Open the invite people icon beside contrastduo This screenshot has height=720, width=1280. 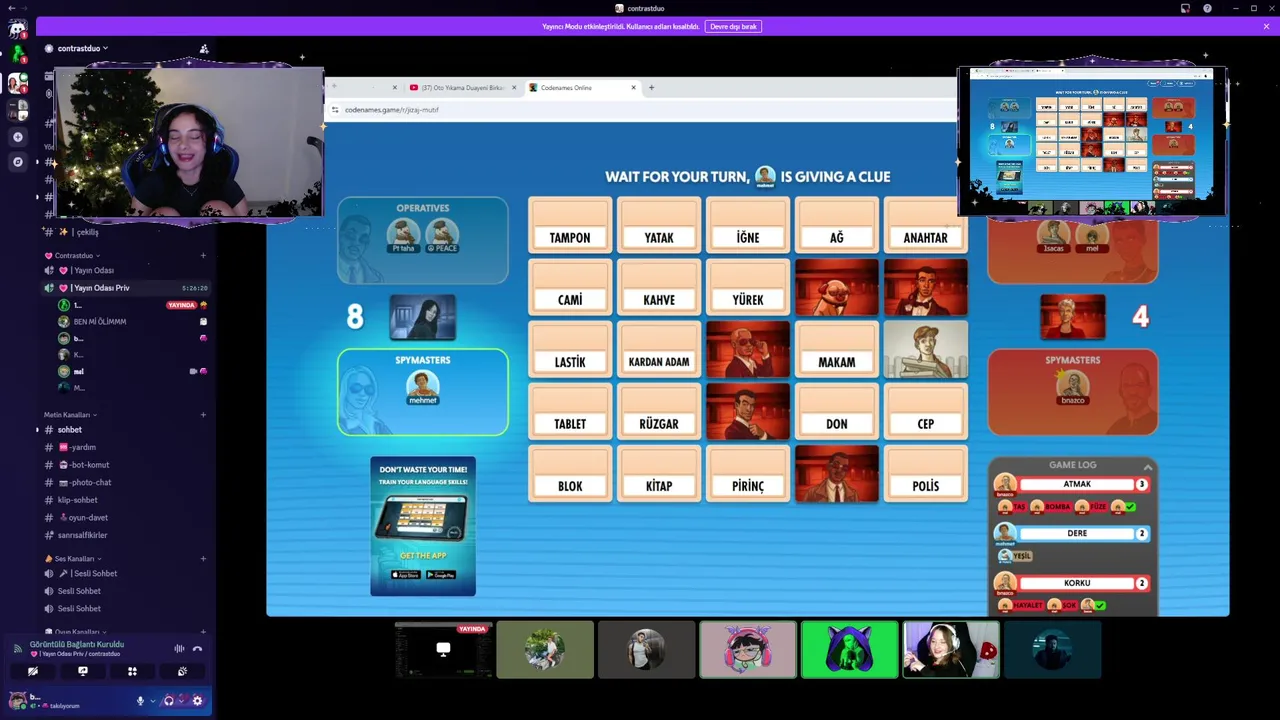(204, 48)
